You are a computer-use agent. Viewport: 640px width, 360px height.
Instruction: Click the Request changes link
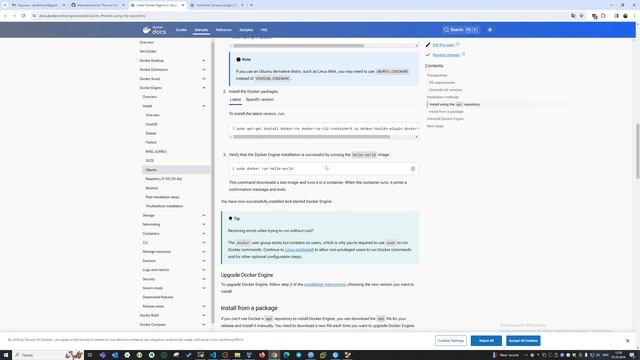(x=446, y=55)
